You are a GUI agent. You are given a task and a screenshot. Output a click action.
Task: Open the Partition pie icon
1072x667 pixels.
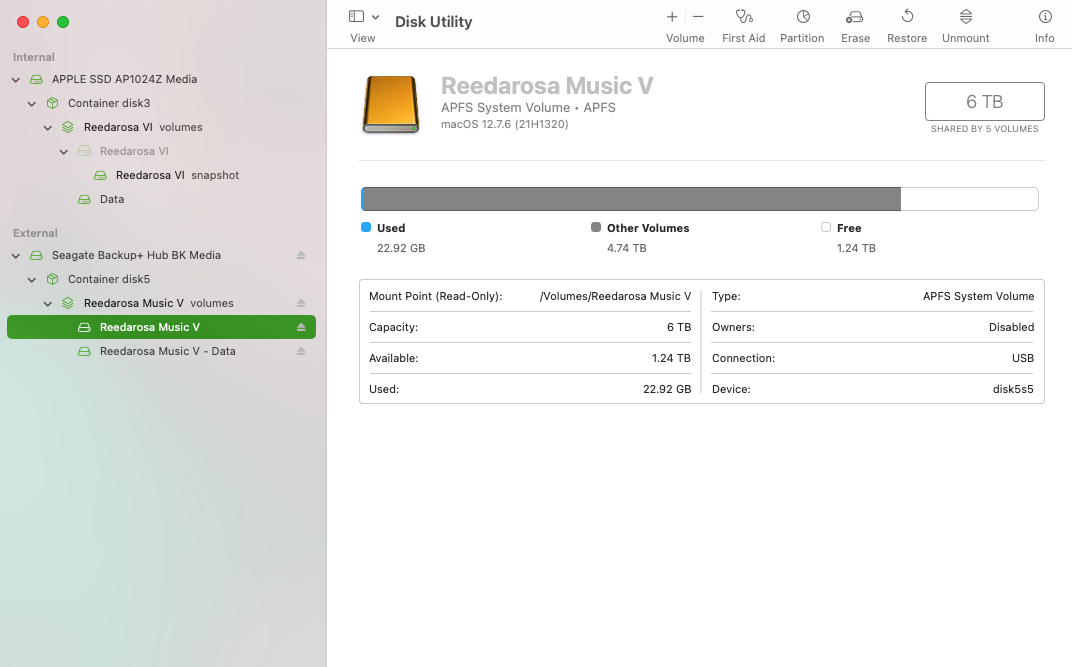803,16
